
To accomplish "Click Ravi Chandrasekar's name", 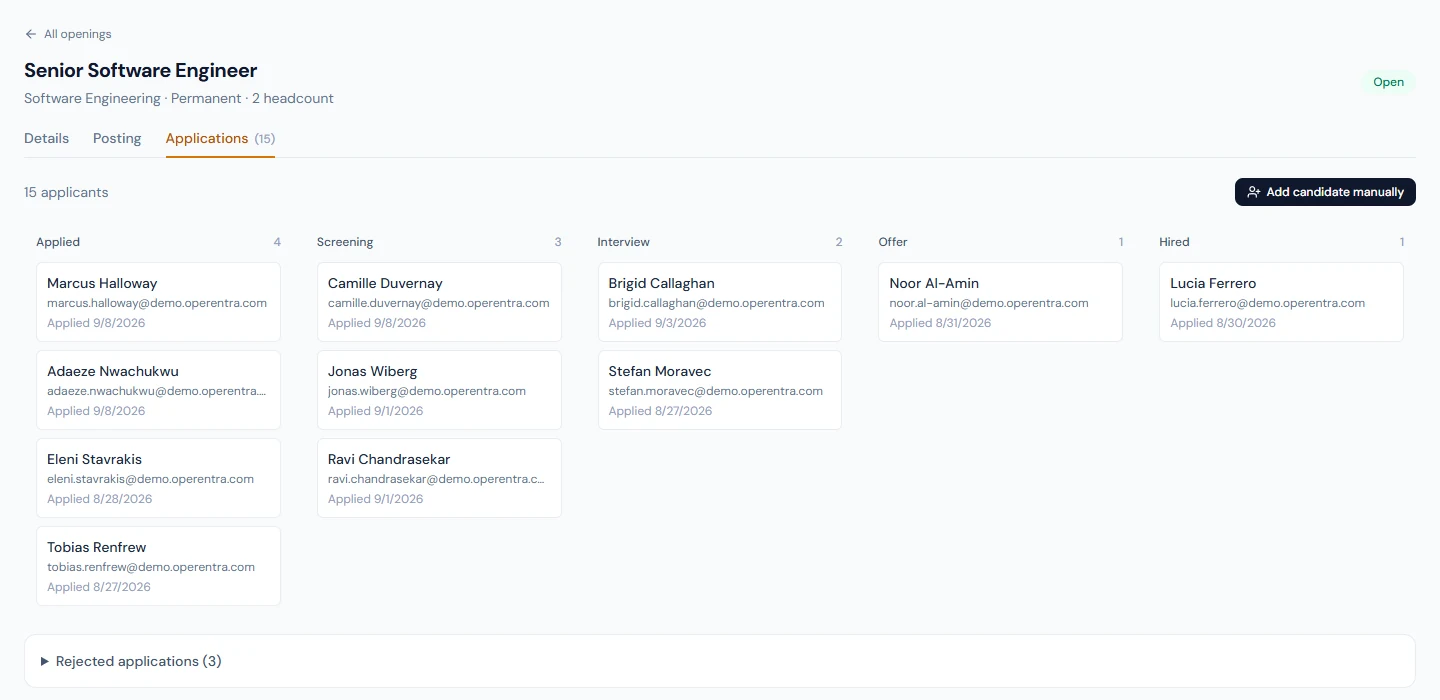I will 389,459.
